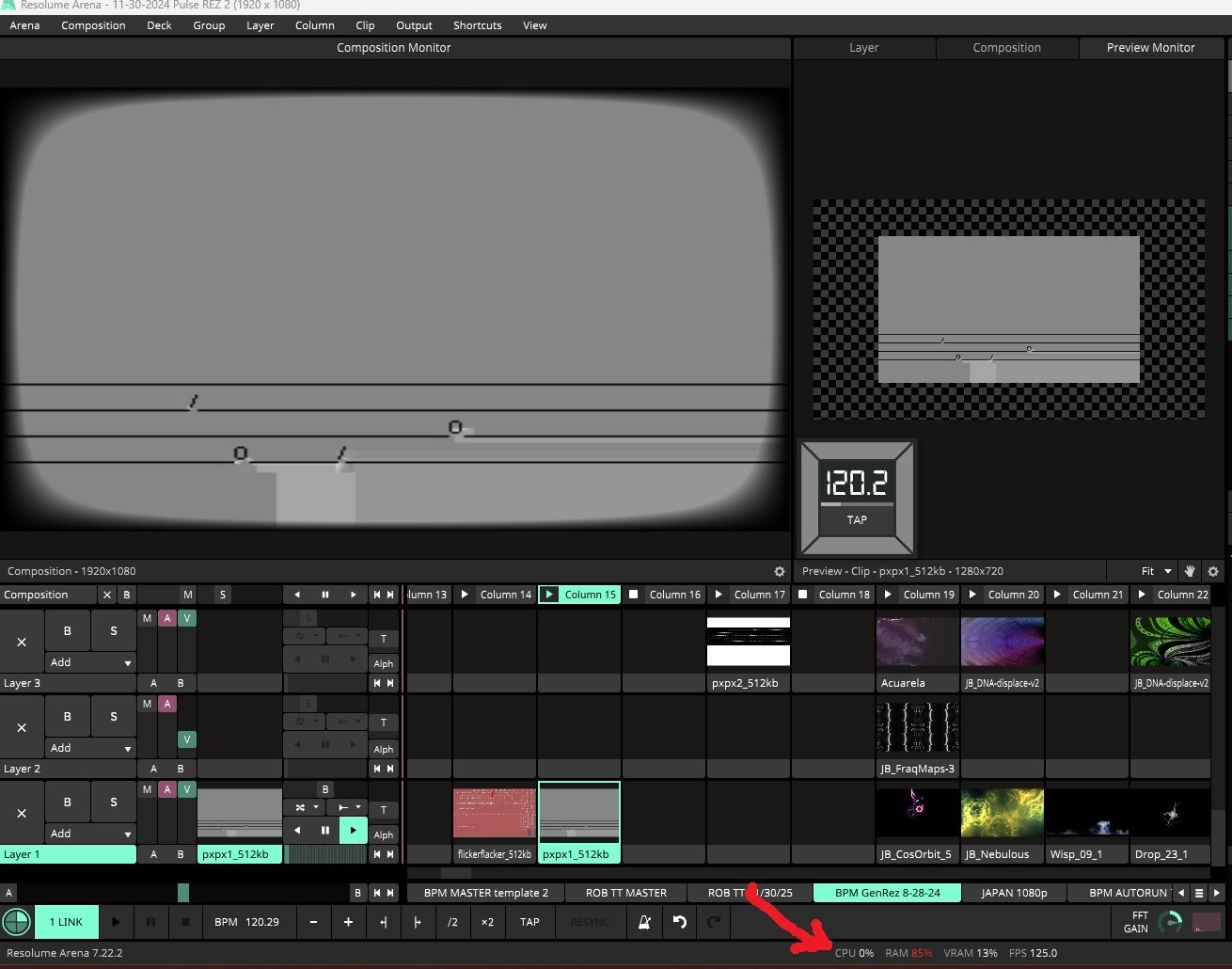The width and height of the screenshot is (1232, 969).
Task: Expand the Fit zoom dropdown in Preview
Action: [x=1156, y=571]
